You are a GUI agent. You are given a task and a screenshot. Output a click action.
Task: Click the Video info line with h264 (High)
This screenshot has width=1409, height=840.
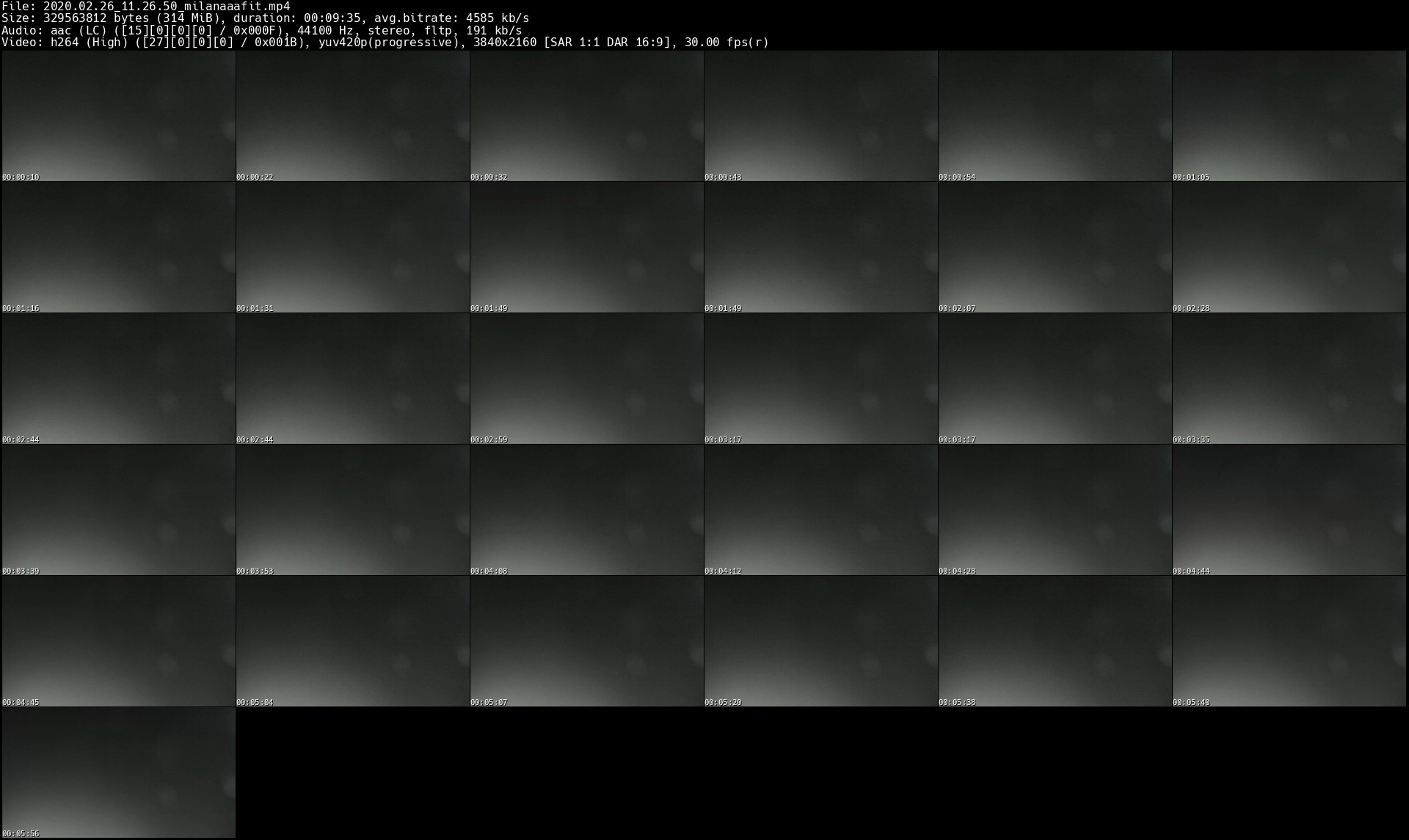pos(385,43)
